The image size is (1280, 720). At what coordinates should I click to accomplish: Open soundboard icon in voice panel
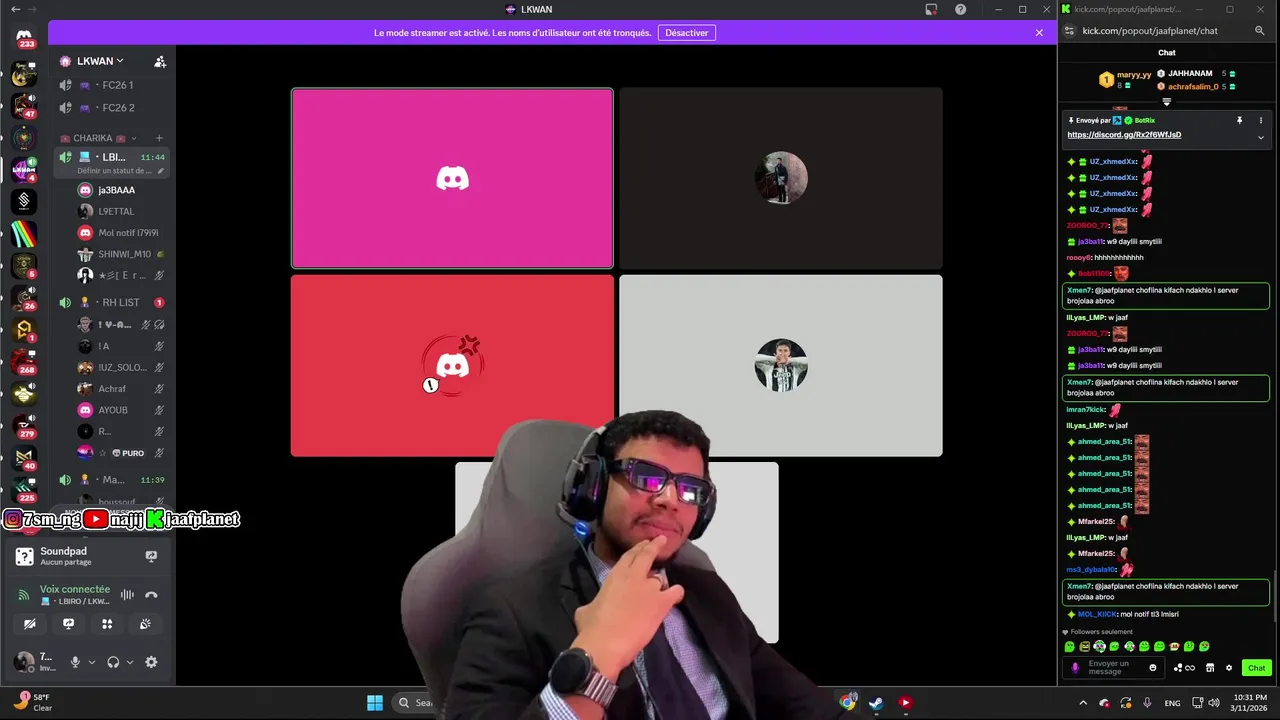coord(145,623)
